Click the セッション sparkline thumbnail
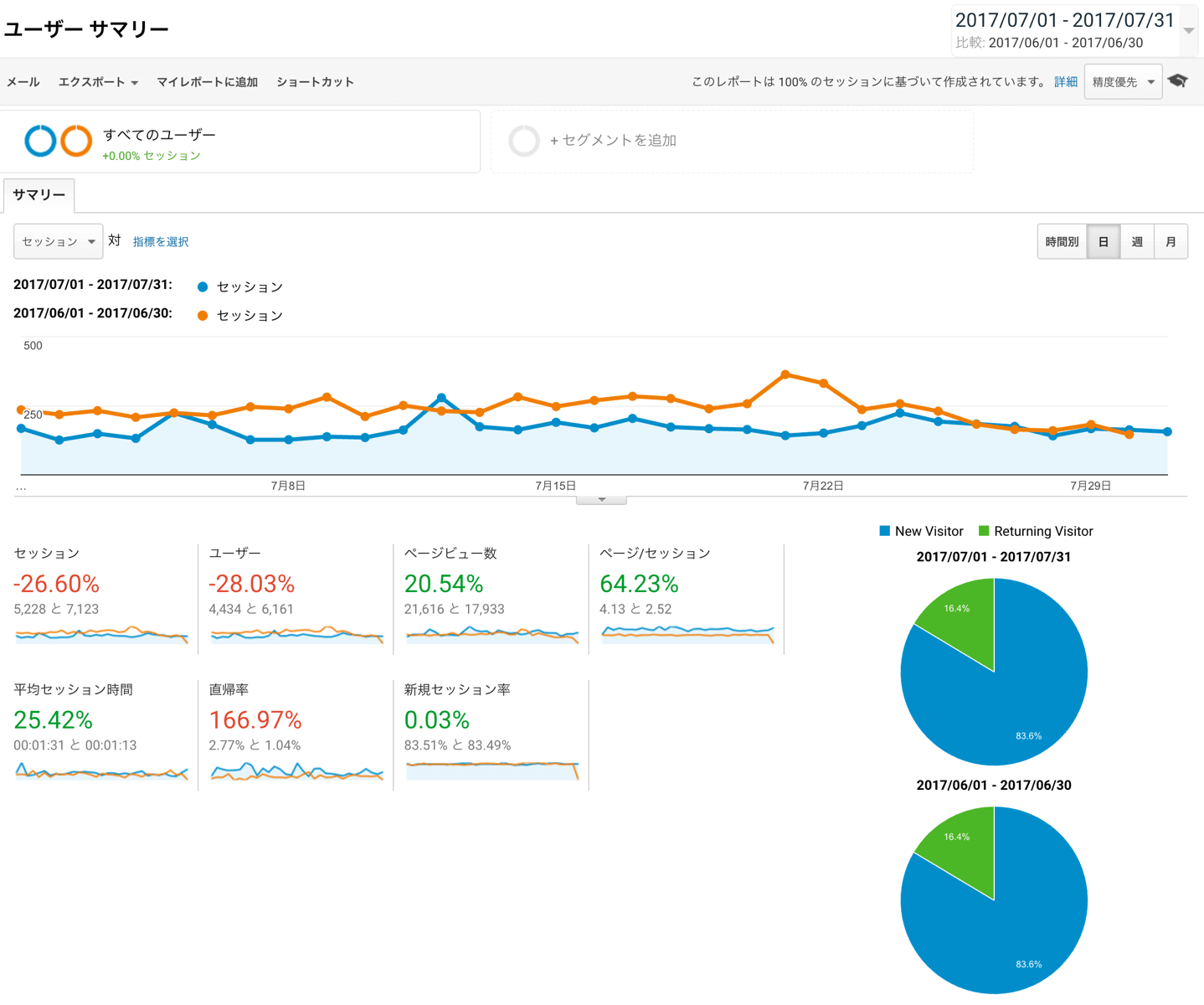1204x1005 pixels. click(x=101, y=634)
